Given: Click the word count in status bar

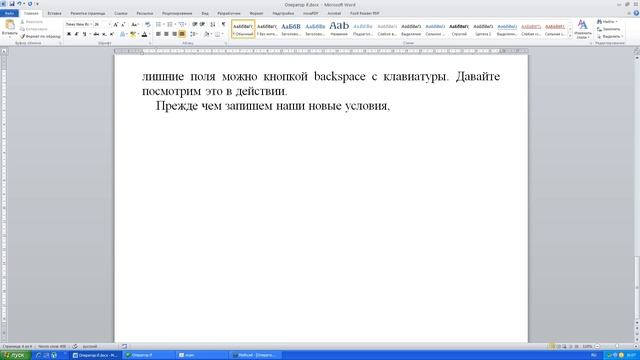Looking at the screenshot, I should (52, 347).
